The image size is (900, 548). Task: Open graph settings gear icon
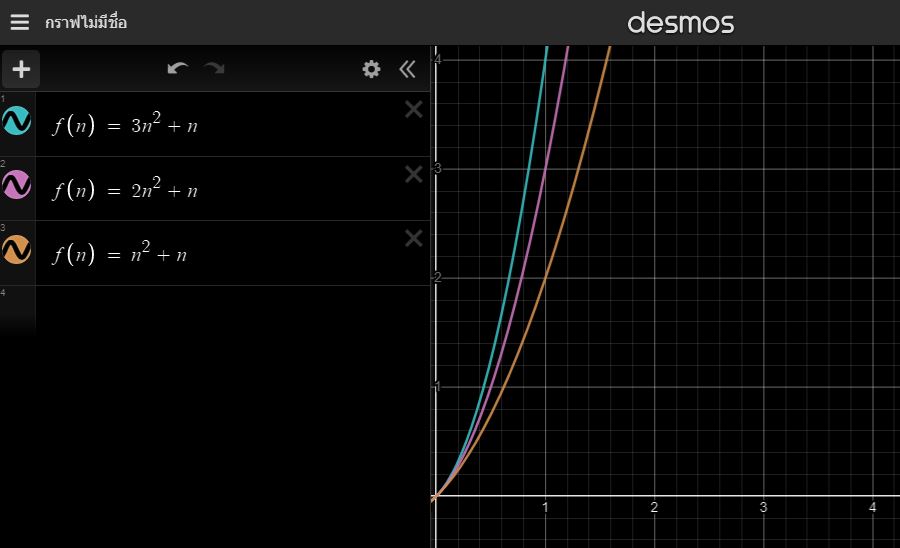coord(371,69)
